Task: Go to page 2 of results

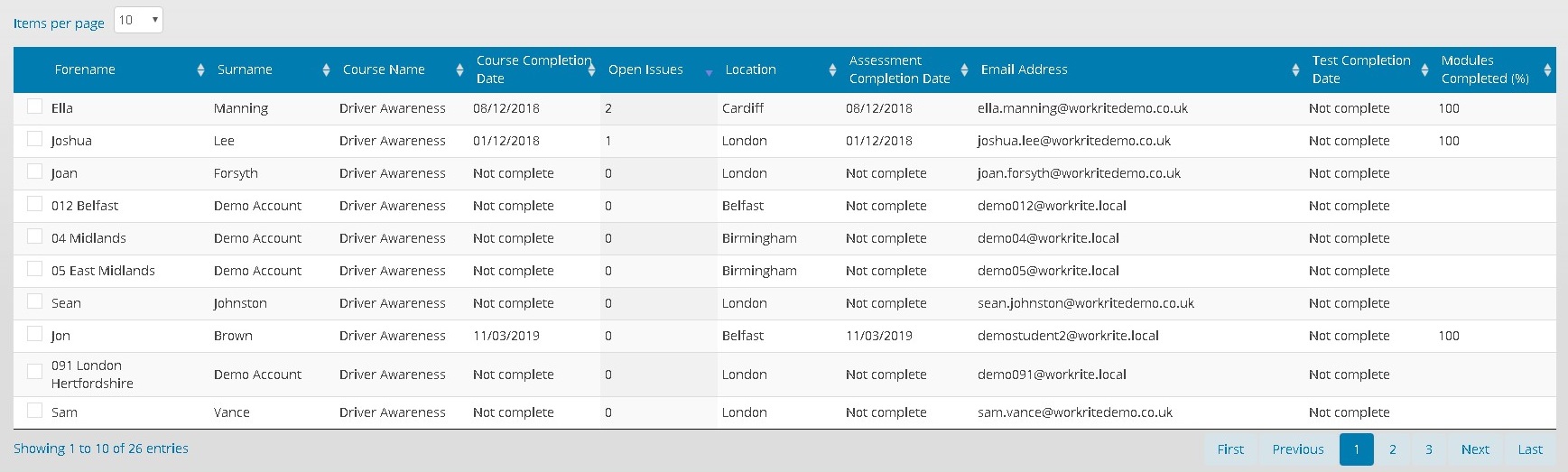Action: 1393,449
